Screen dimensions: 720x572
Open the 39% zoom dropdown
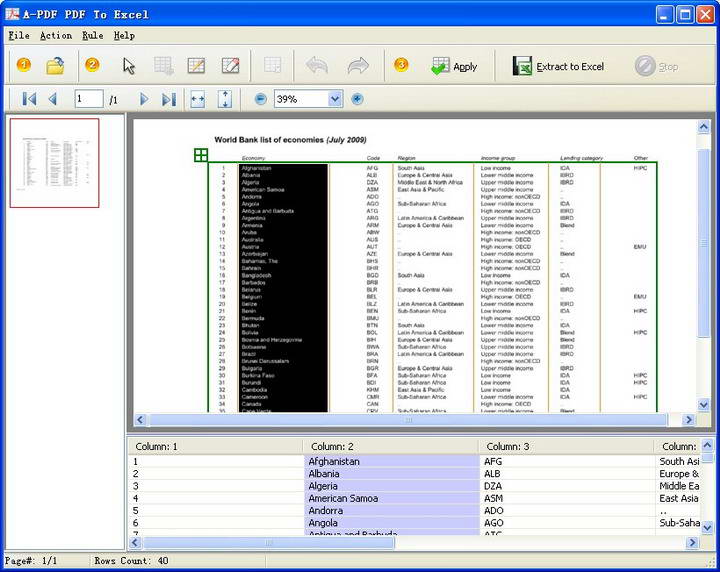[335, 99]
